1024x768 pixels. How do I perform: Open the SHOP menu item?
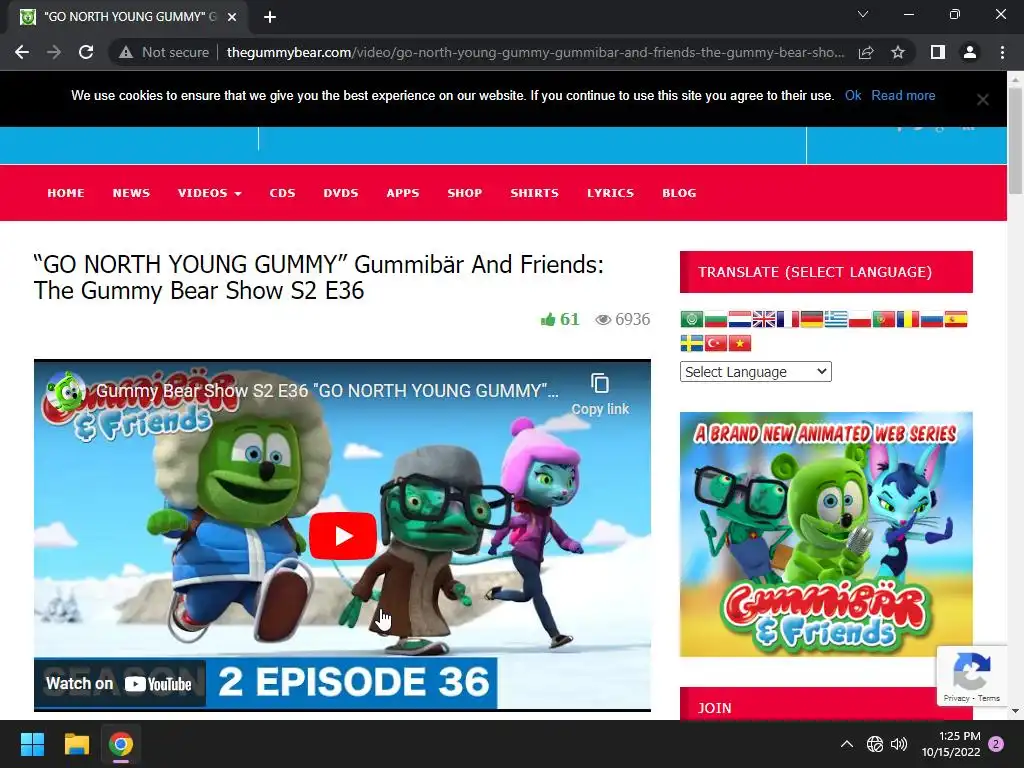coord(465,193)
